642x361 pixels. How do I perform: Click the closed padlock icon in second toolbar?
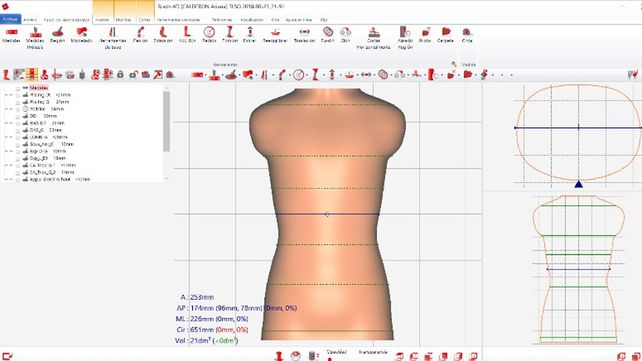click(x=120, y=74)
